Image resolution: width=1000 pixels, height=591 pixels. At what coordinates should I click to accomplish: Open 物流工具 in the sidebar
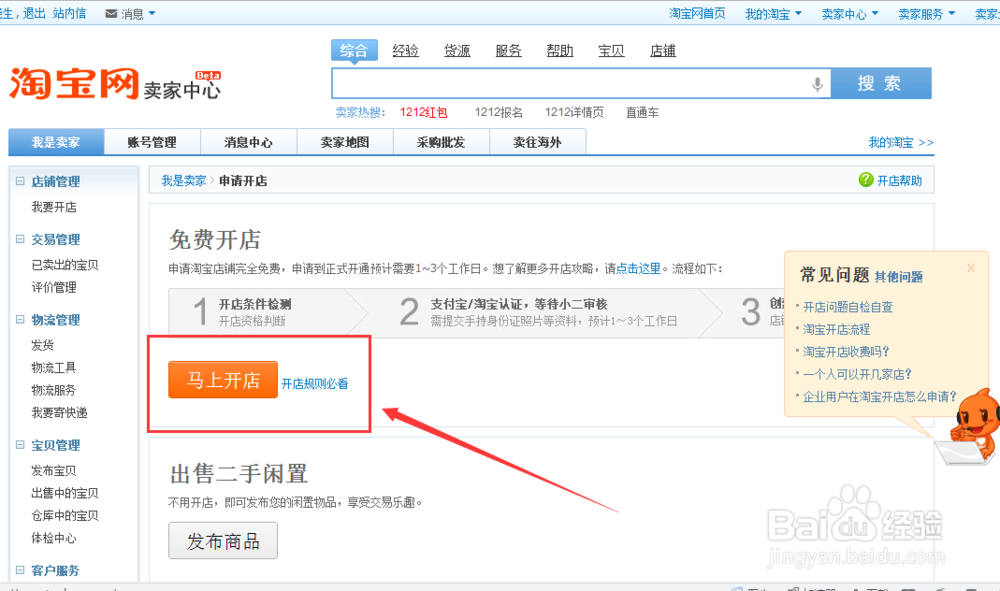coord(54,367)
